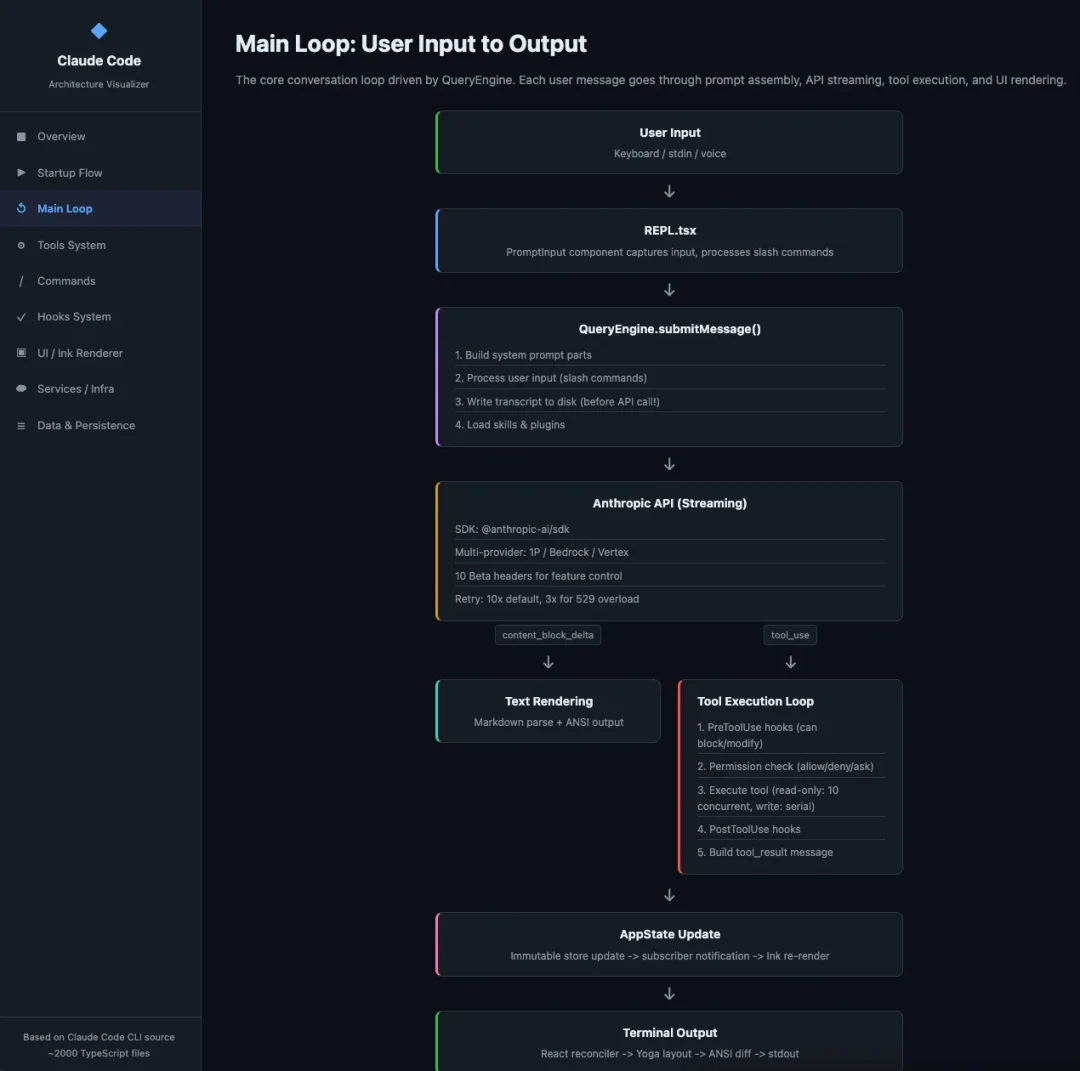Click the Data & Persistence list icon
Screen dimensions: 1080x1071
(21, 425)
